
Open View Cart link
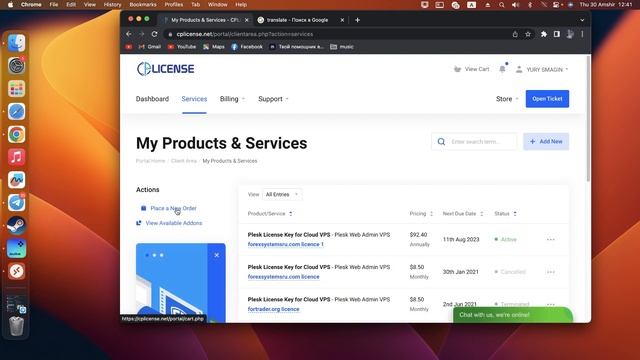pyautogui.click(x=472, y=69)
